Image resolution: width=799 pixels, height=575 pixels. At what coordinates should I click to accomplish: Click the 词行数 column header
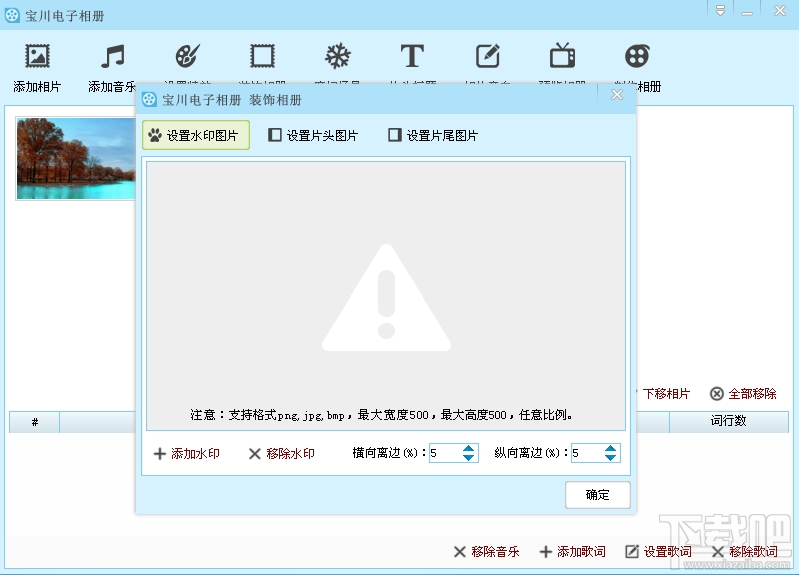point(729,421)
